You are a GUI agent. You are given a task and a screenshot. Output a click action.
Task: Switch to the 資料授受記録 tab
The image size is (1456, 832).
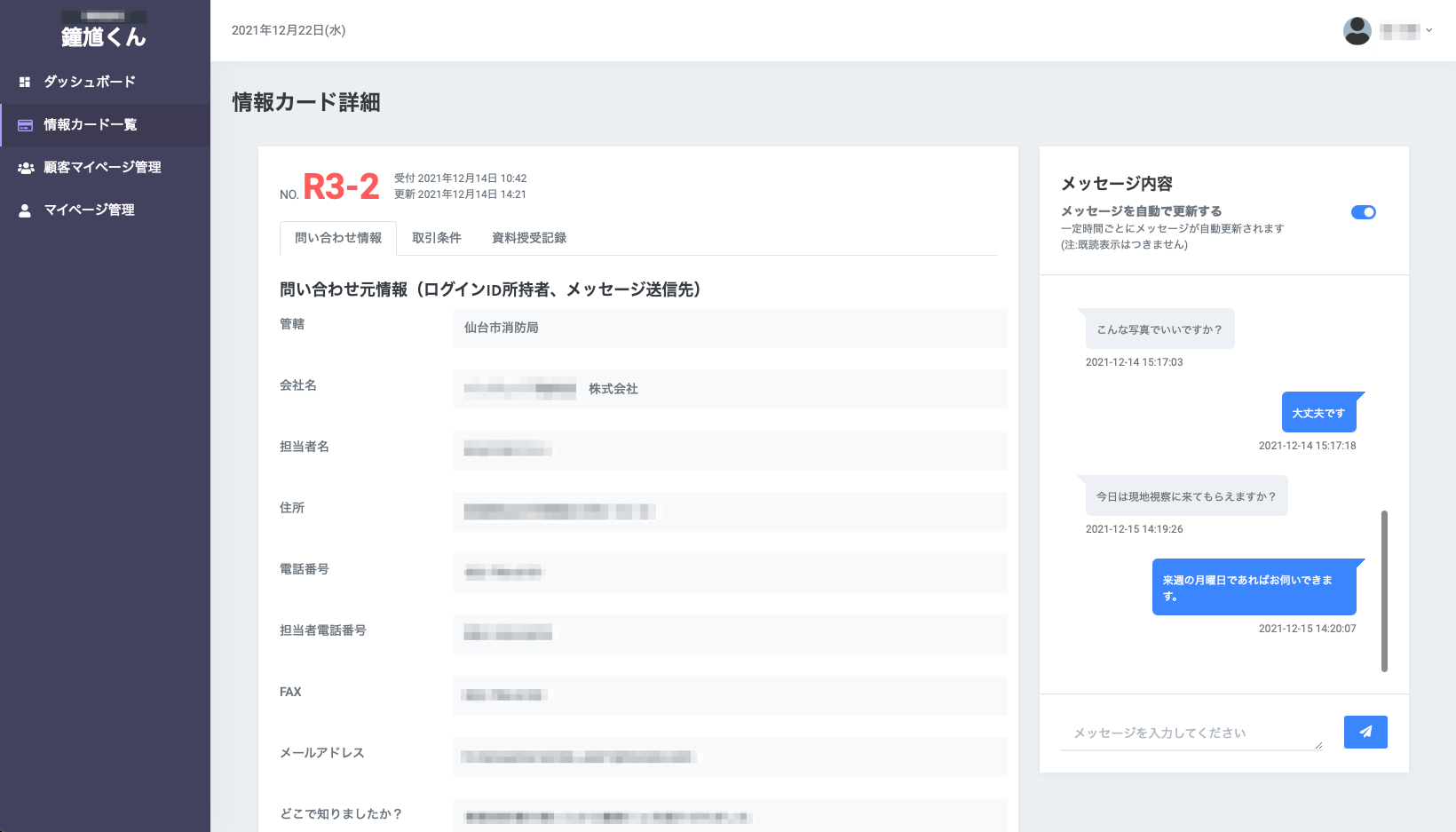click(528, 238)
